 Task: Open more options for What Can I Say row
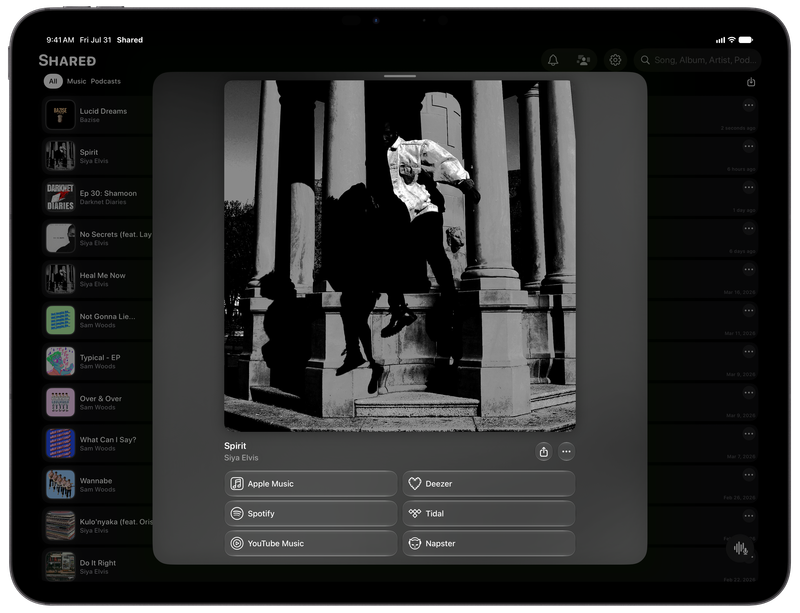click(x=748, y=434)
